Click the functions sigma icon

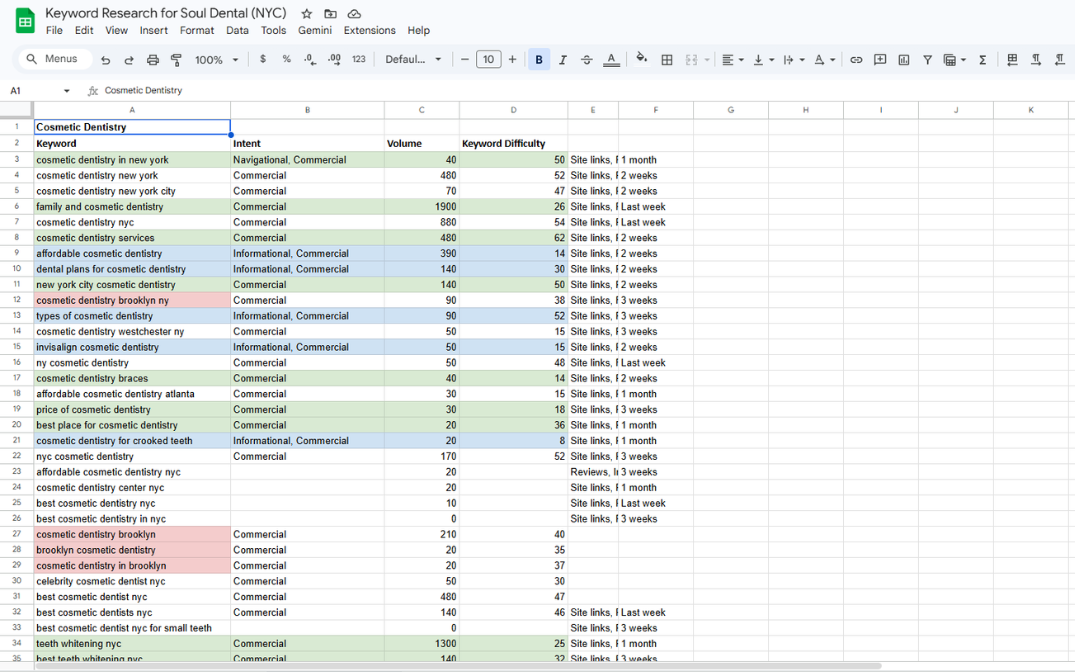[x=982, y=60]
